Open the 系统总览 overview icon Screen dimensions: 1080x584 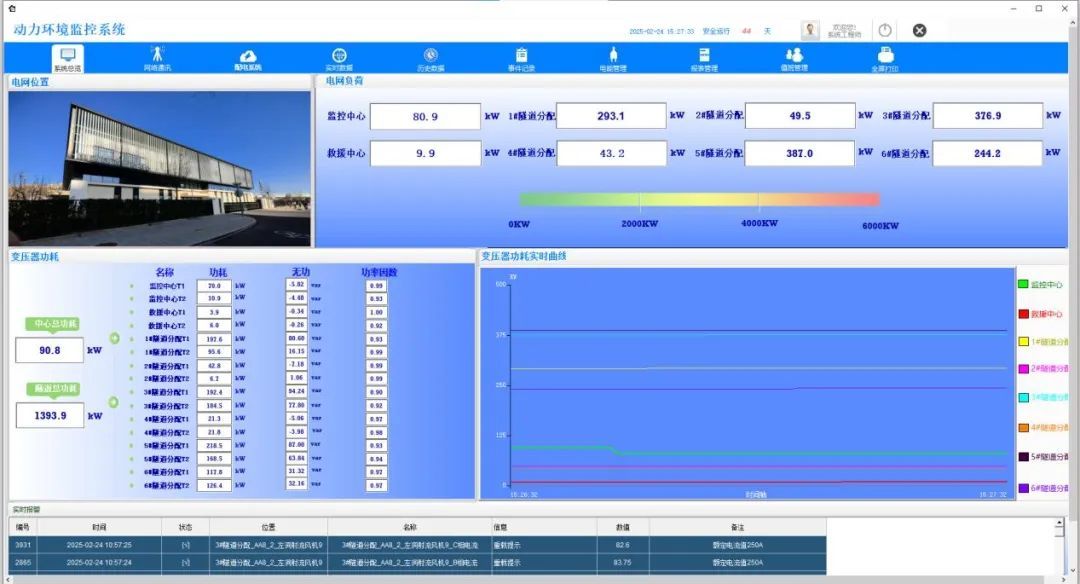click(x=67, y=58)
